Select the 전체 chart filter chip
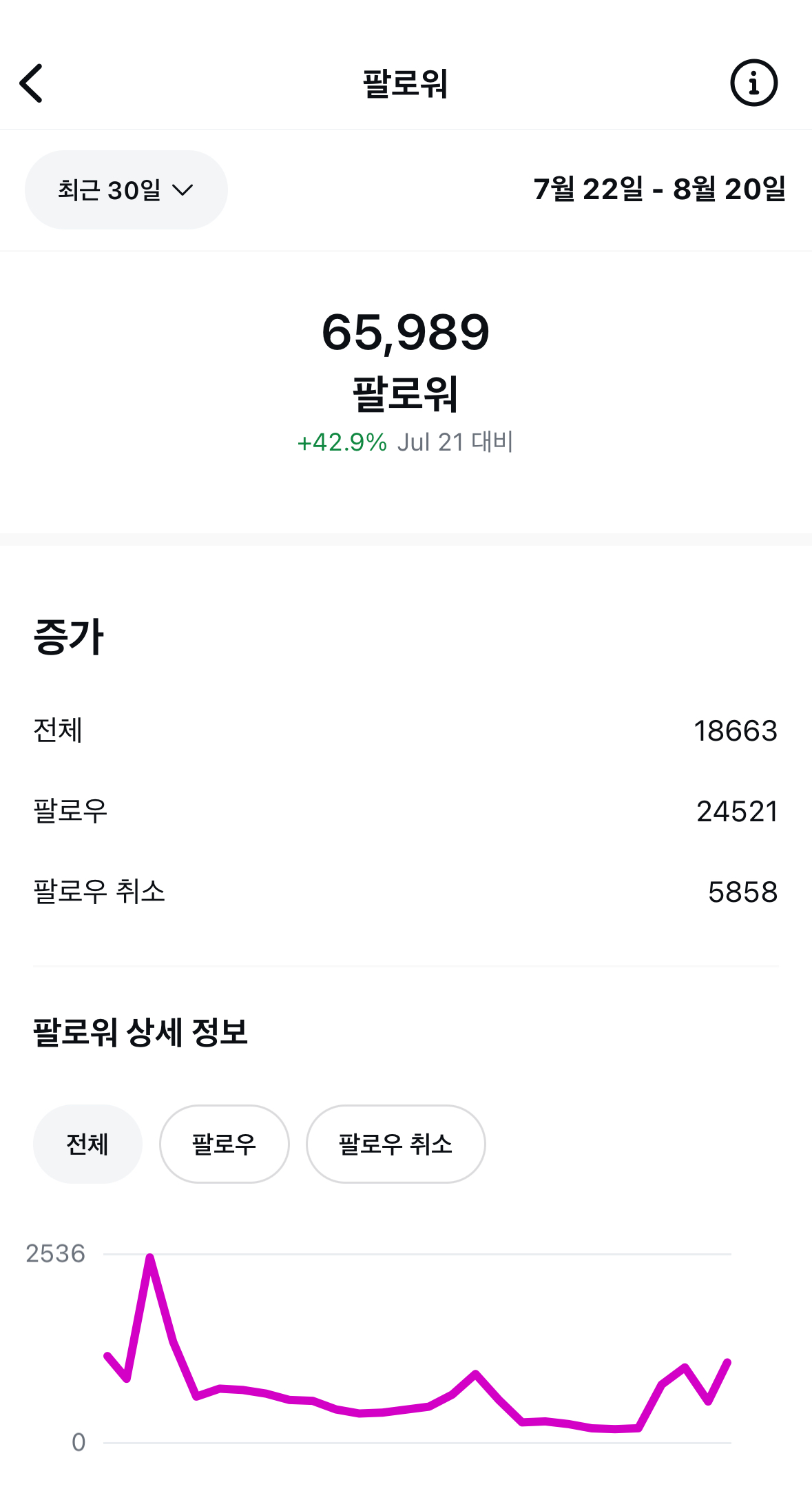This screenshot has height=1511, width=812. pyautogui.click(x=87, y=1144)
